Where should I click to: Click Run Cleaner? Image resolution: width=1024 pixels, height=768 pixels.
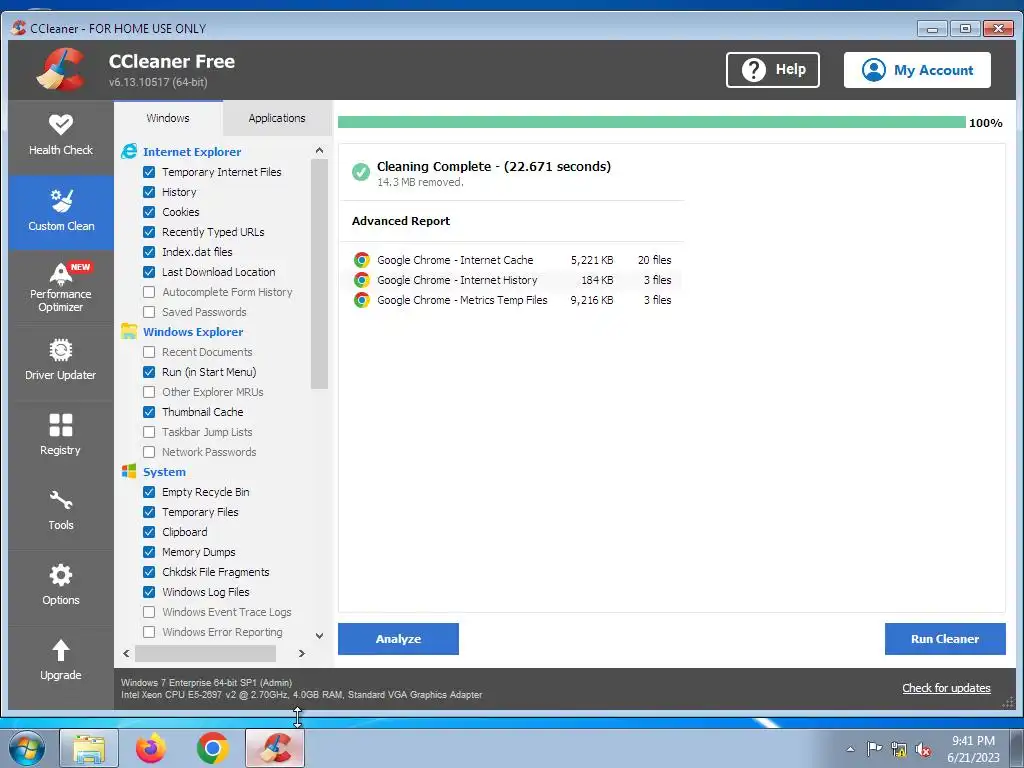coord(945,639)
